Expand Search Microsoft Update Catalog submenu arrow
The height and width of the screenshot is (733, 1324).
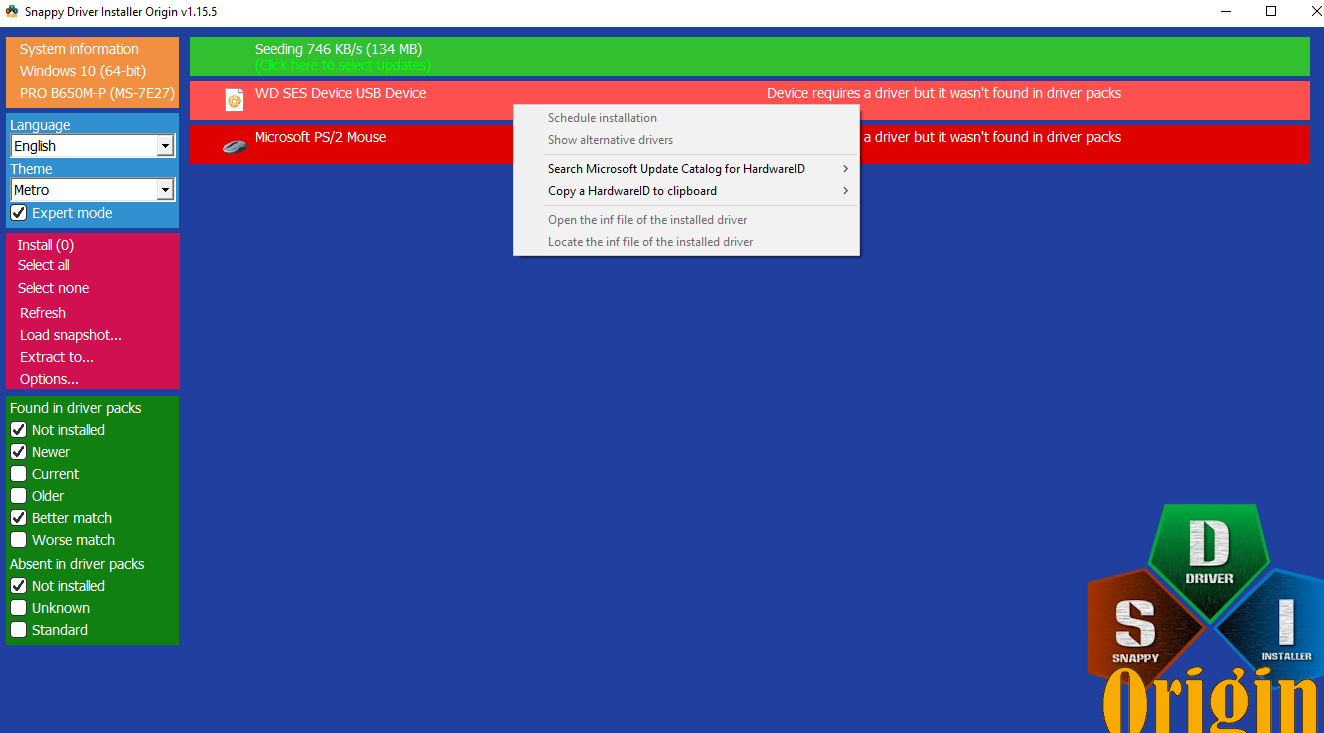pyautogui.click(x=846, y=169)
